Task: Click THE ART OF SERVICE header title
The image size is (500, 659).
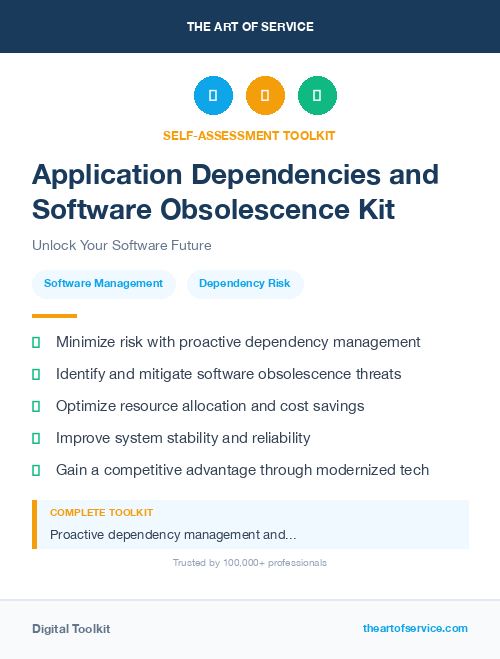Action: [250, 27]
